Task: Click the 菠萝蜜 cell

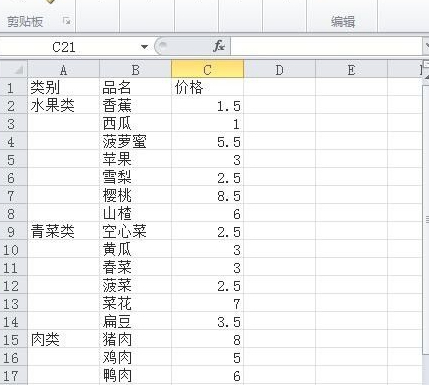Action: 135,142
